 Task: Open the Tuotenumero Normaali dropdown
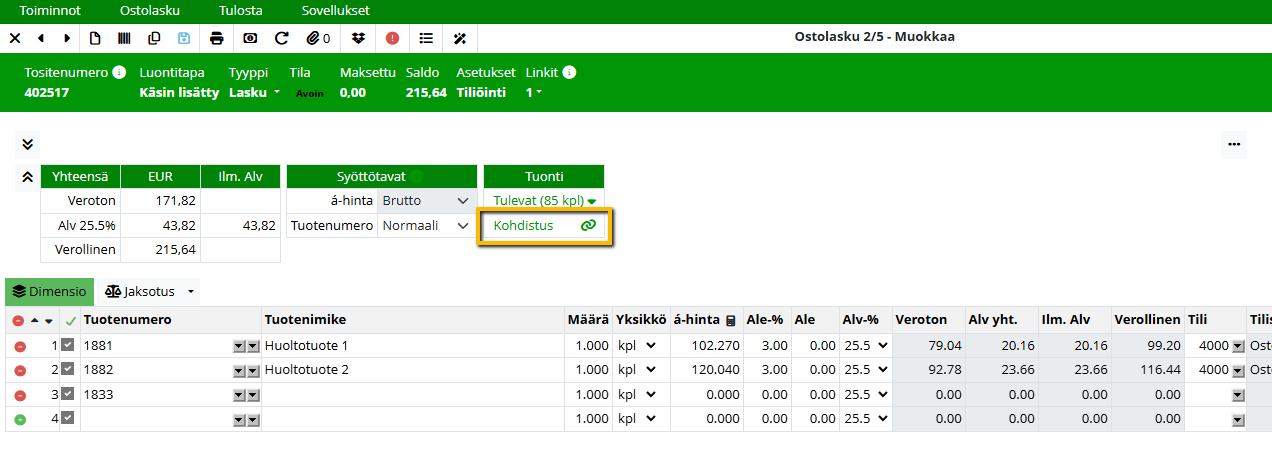pos(425,226)
